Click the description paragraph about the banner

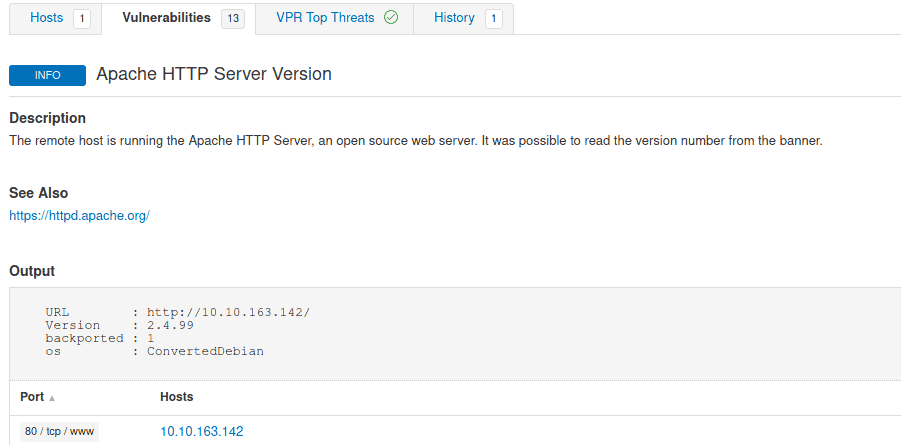(416, 141)
